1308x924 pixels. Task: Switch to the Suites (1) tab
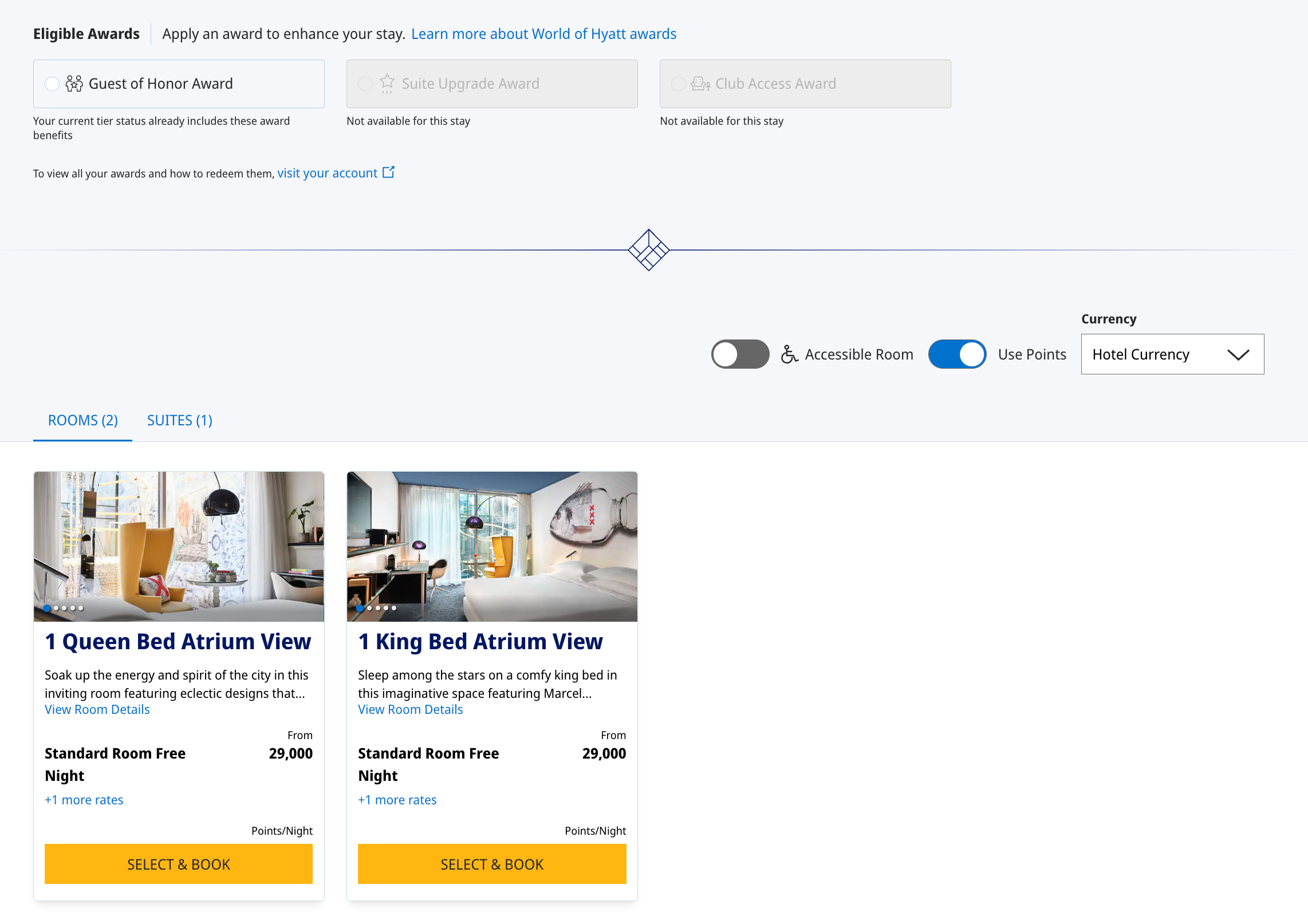(x=179, y=420)
